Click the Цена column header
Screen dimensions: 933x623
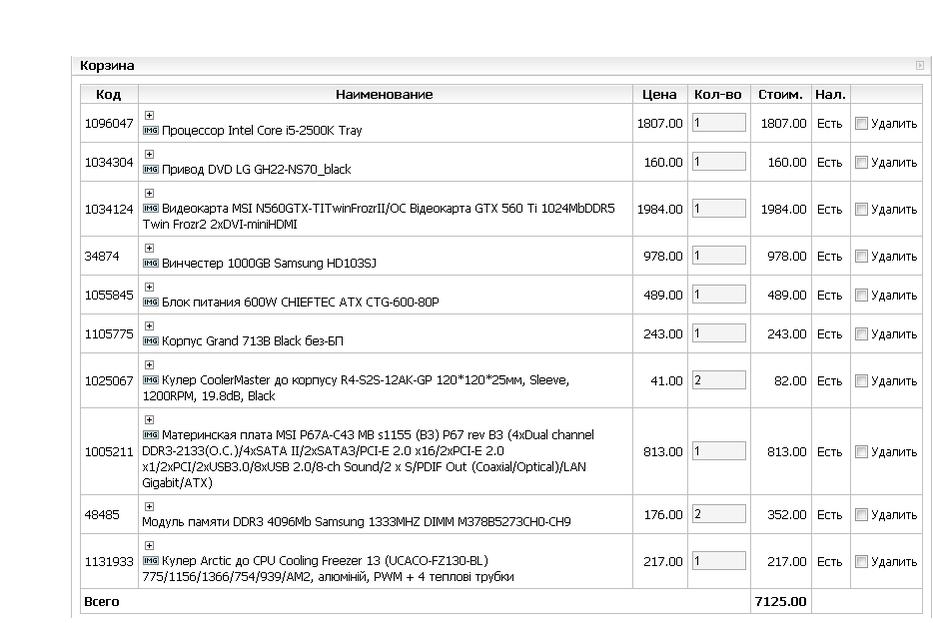tap(659, 94)
